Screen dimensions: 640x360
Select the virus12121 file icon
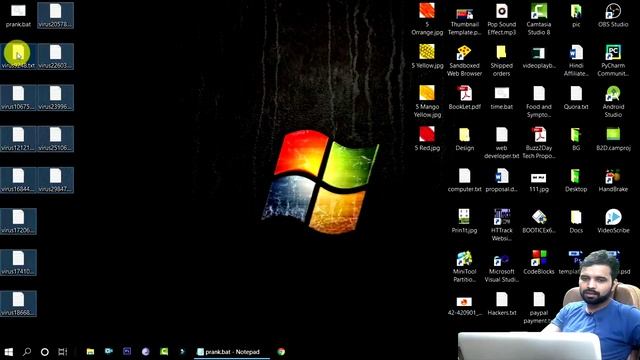click(18, 139)
